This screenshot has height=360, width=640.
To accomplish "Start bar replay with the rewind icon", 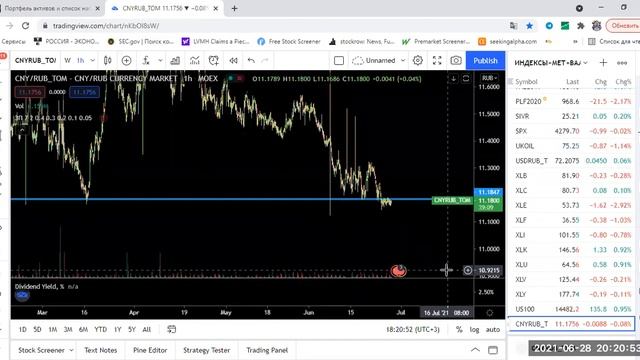I will tap(233, 60).
